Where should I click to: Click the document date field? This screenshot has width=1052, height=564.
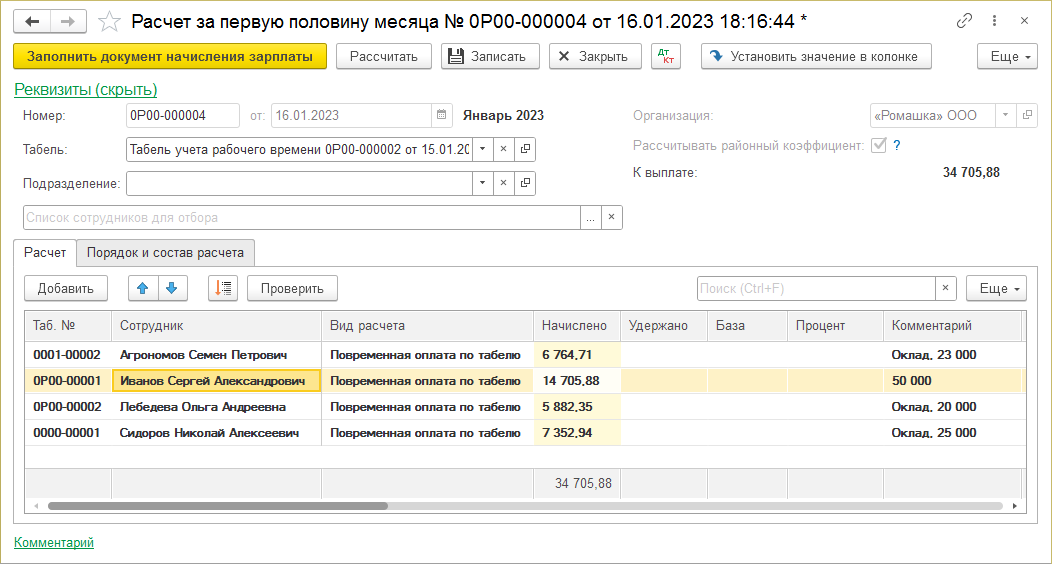coord(352,115)
